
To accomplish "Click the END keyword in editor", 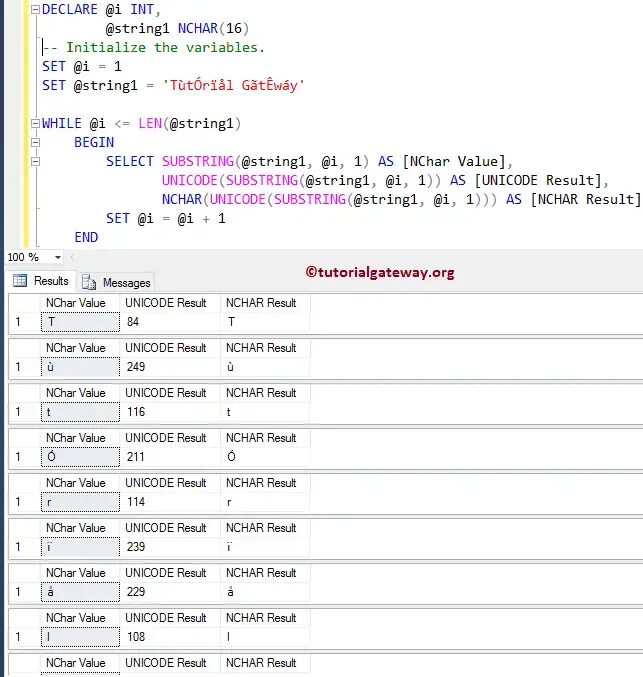I will click(x=86, y=237).
